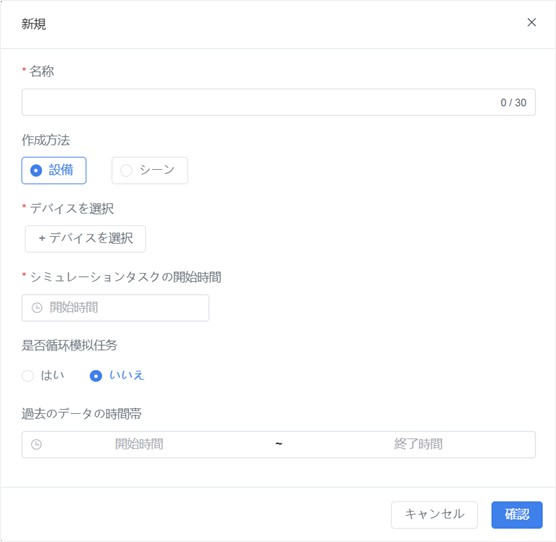Click the 名称 required field label
This screenshot has height=542, width=556.
[x=41, y=71]
